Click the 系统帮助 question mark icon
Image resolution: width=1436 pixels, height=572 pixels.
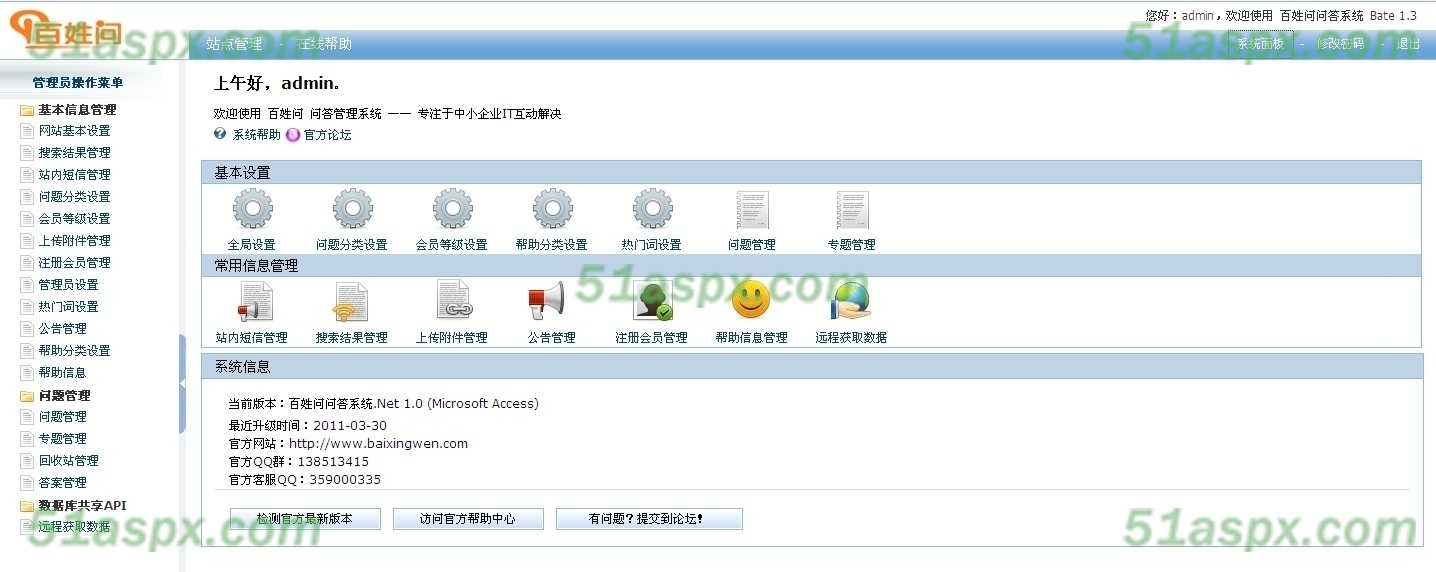(x=220, y=133)
